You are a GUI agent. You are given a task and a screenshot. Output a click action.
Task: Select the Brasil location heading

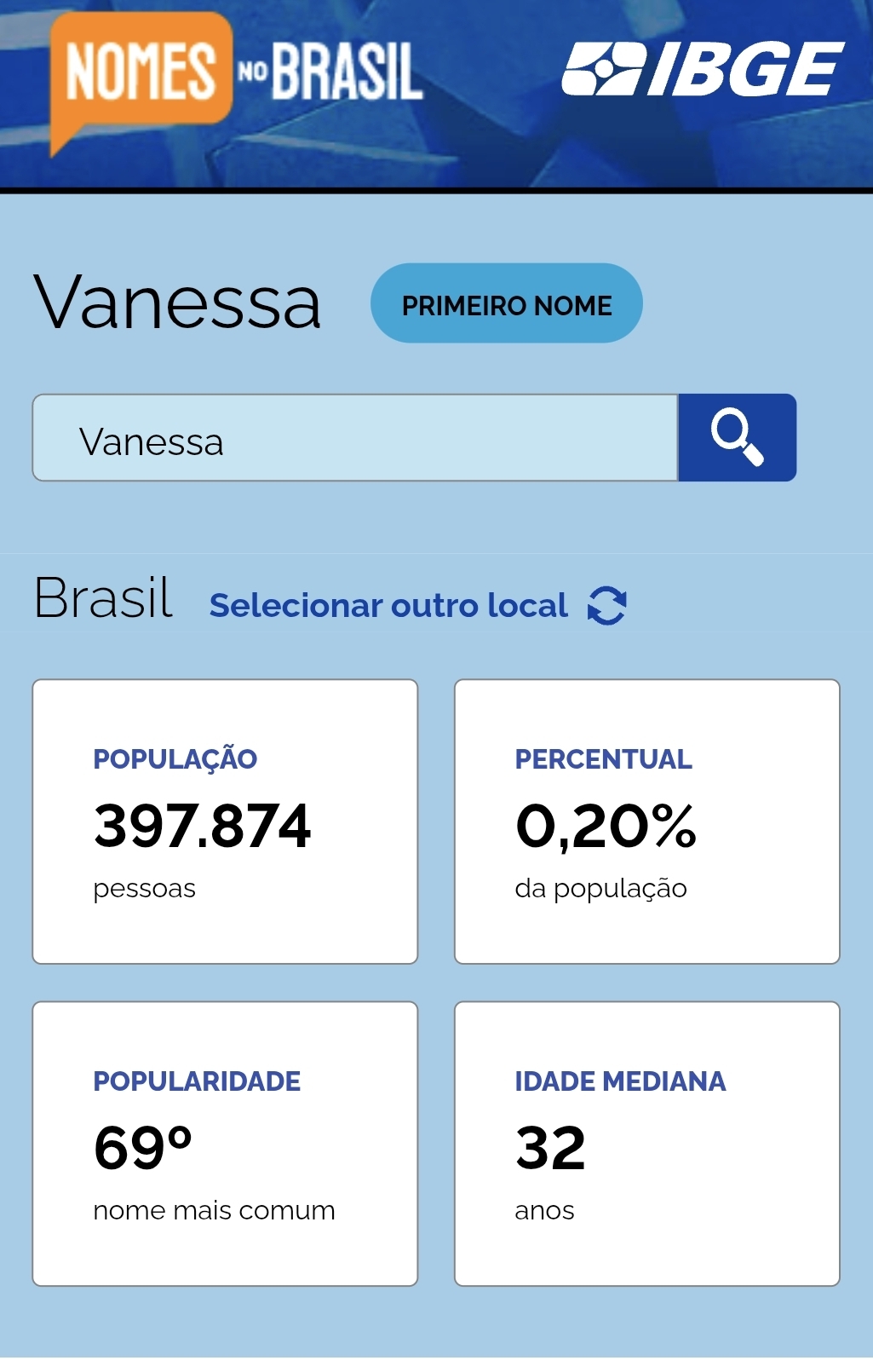coord(103,598)
